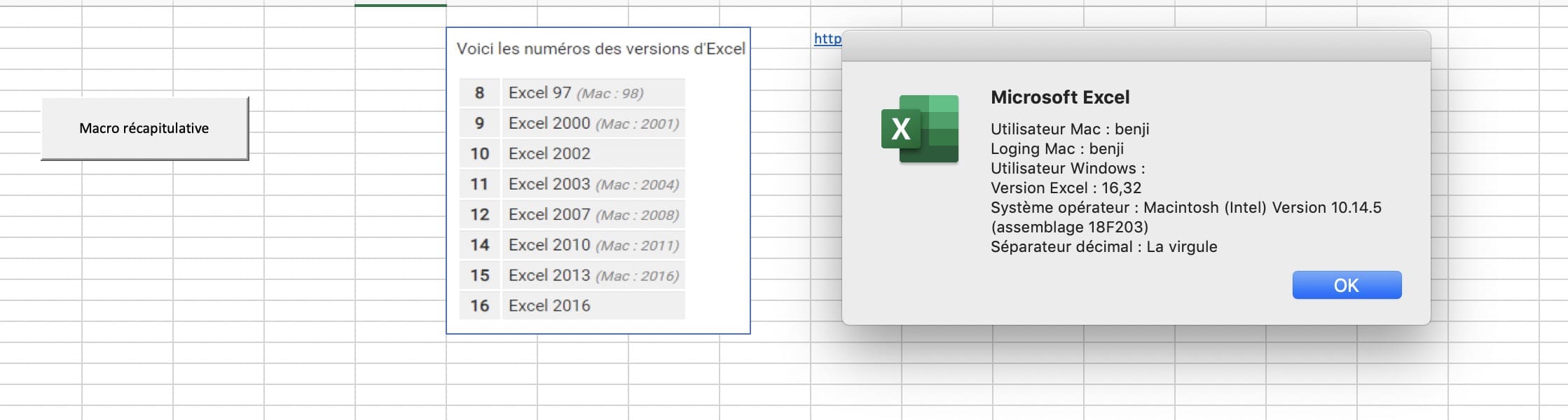
Task: Click the 'Loging Mac : benji' line
Action: point(1057,148)
